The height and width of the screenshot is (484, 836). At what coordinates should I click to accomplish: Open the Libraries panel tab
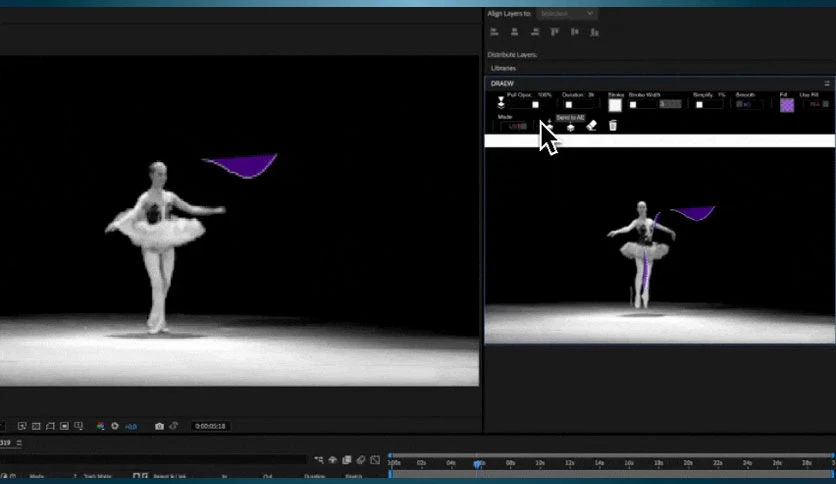click(503, 68)
